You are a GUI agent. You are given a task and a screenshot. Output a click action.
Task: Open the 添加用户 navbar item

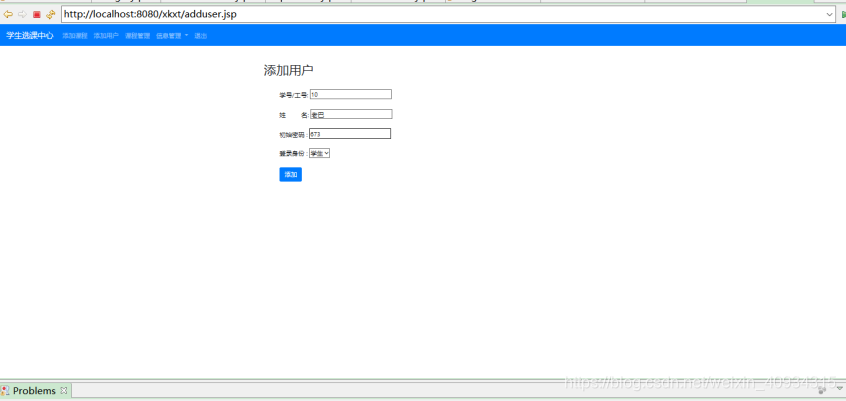pyautogui.click(x=106, y=36)
